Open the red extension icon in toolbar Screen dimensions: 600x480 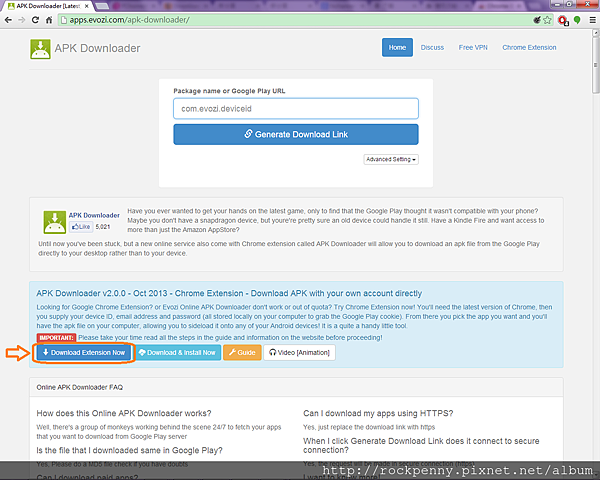coord(563,20)
